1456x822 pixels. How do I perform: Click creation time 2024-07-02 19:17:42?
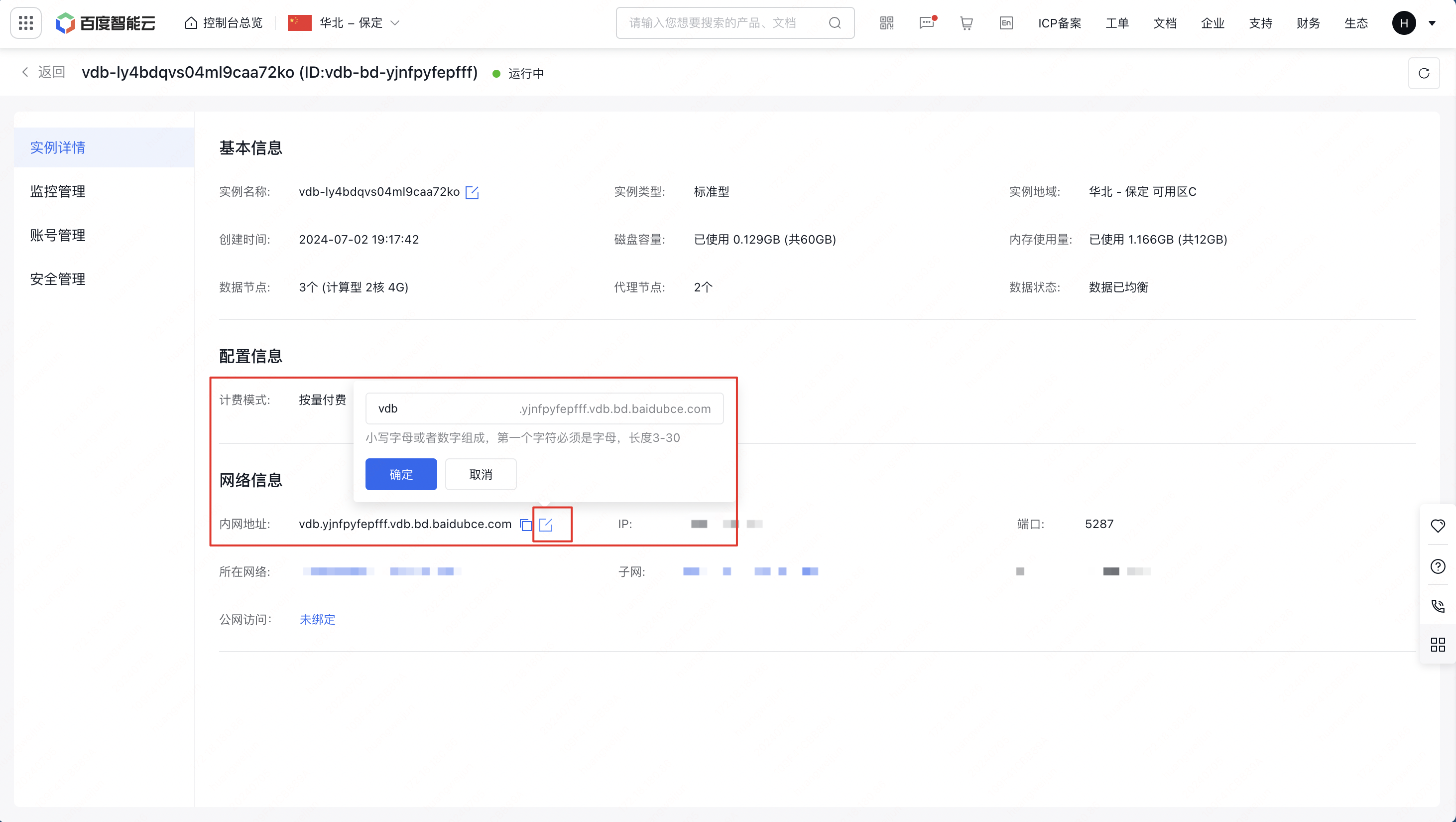click(x=359, y=239)
